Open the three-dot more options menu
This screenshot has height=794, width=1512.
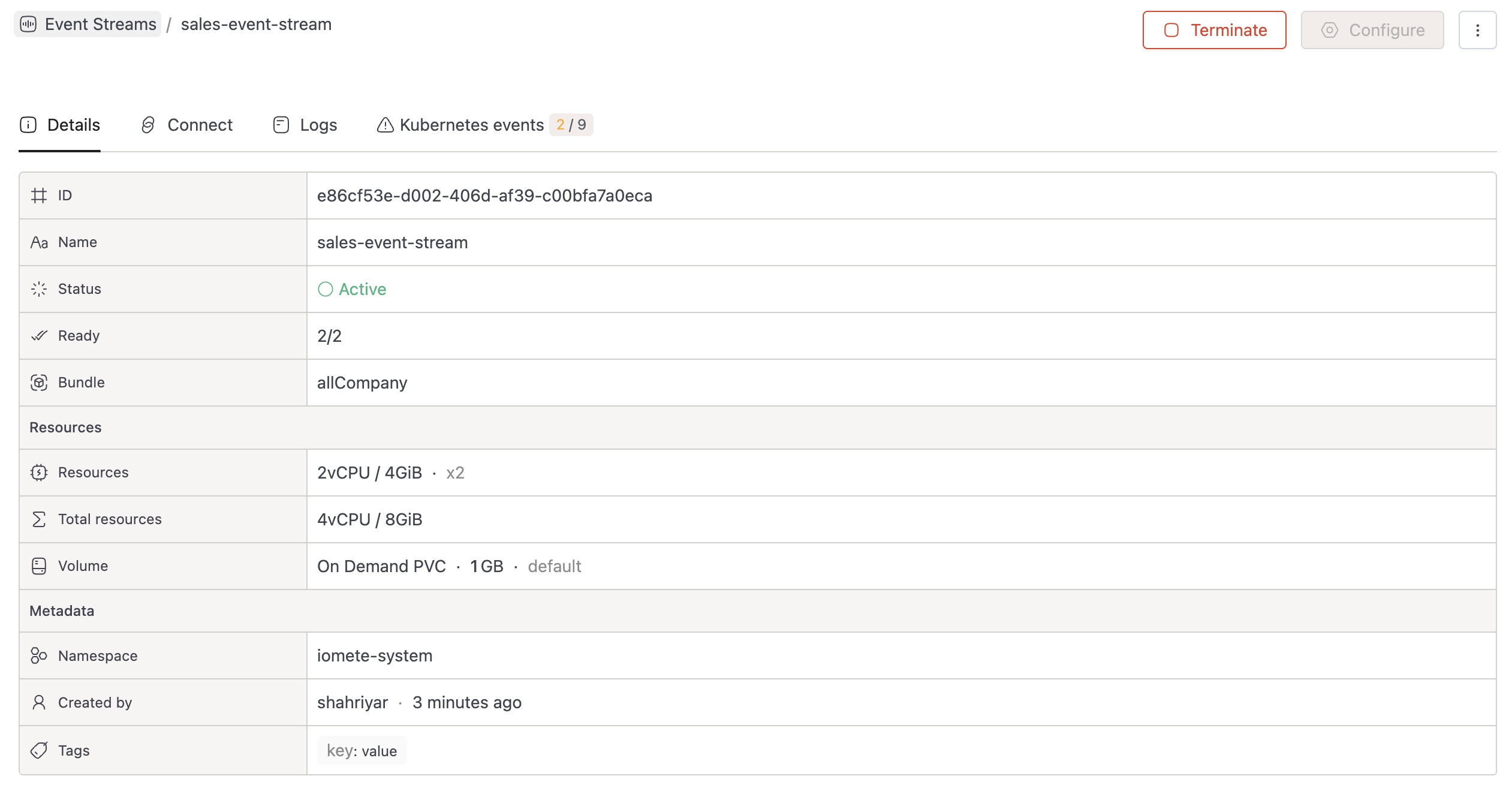click(x=1477, y=30)
